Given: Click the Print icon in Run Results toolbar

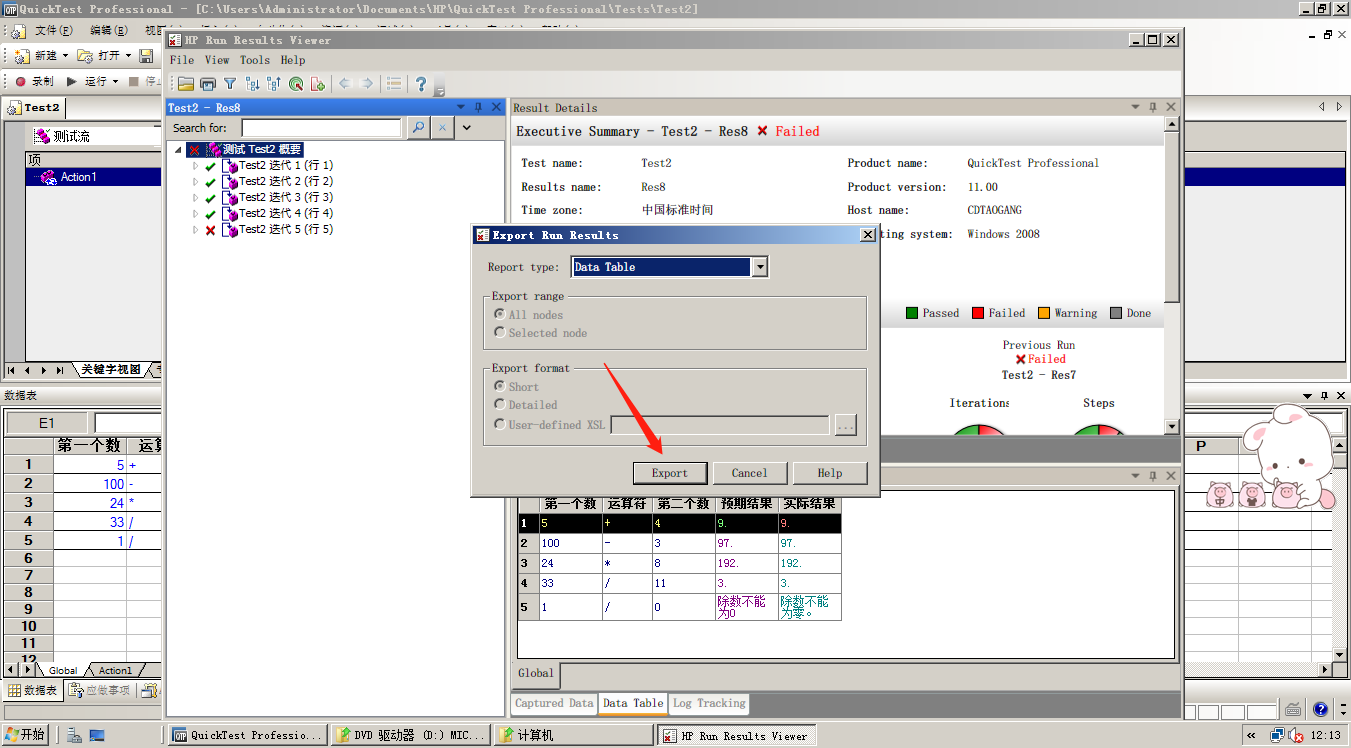Looking at the screenshot, I should (x=208, y=84).
